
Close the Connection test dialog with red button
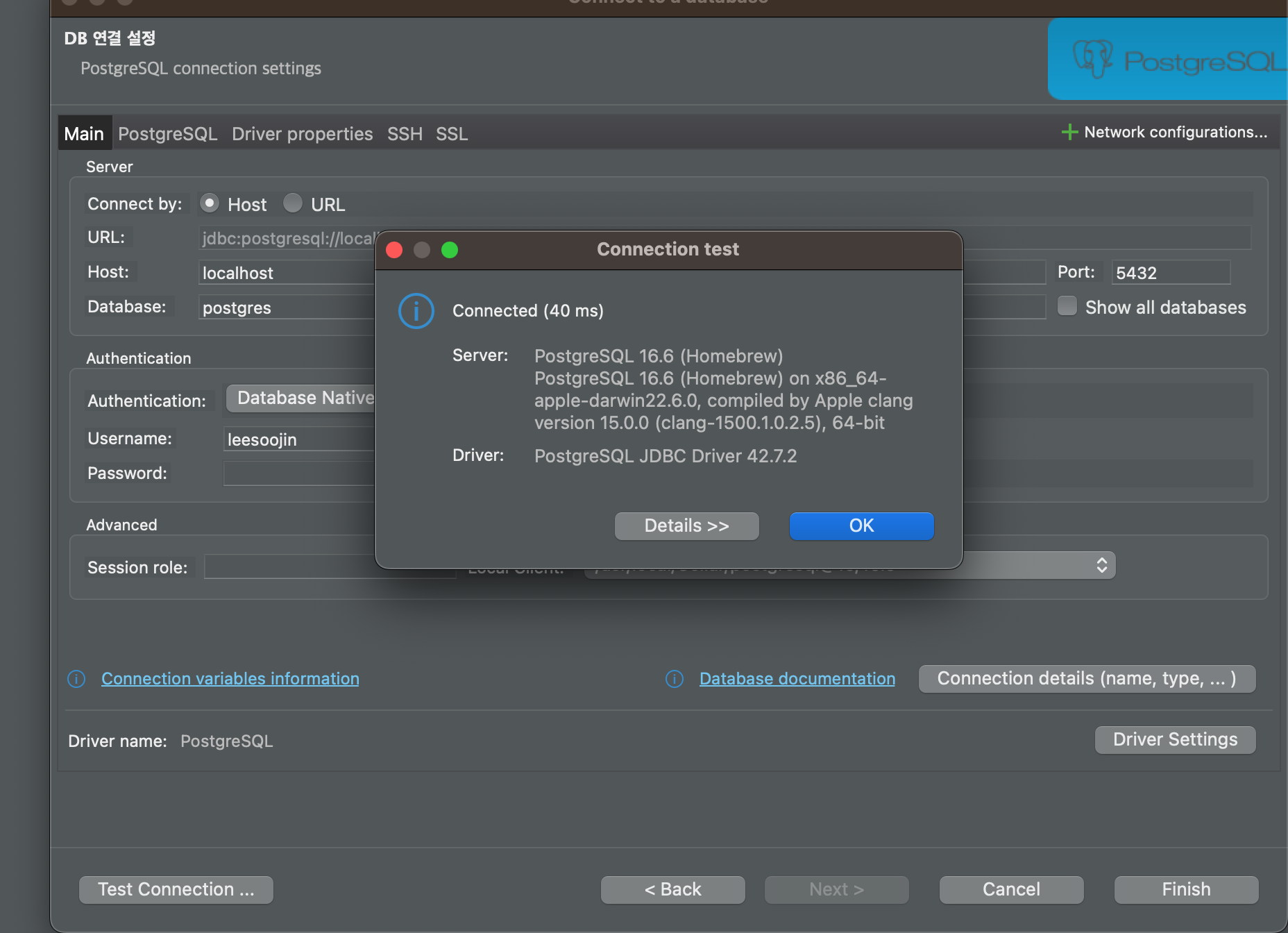(394, 250)
